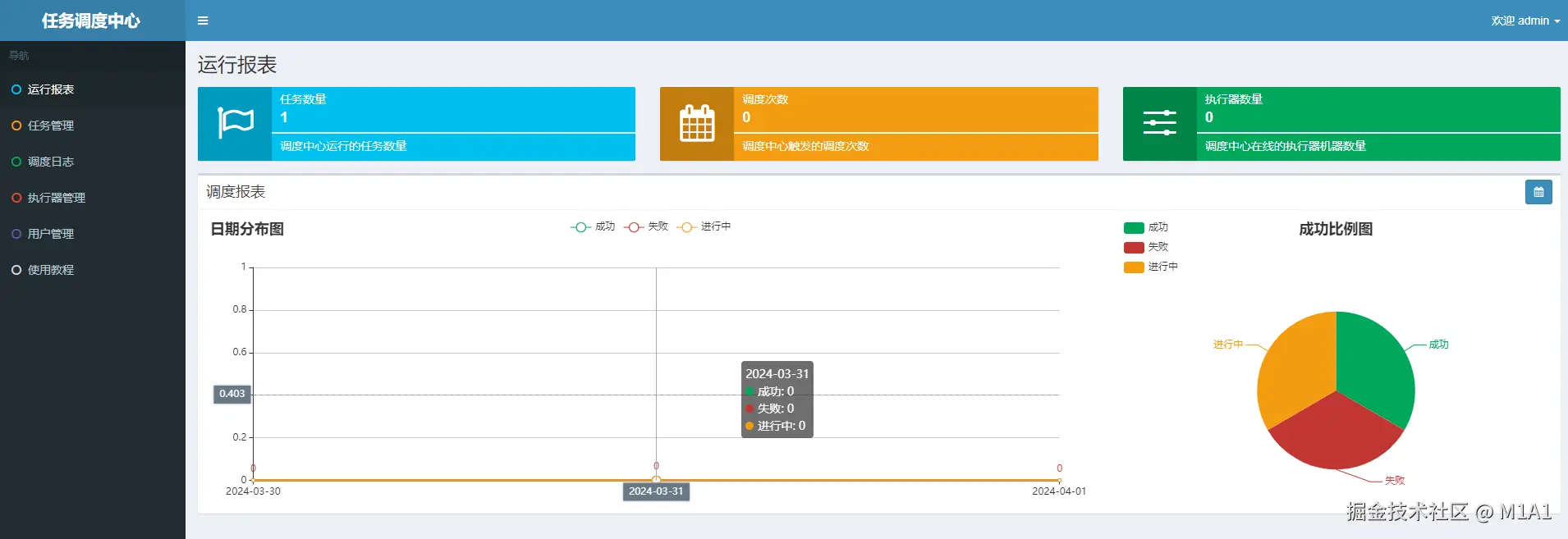1568x539 pixels.
Task: Click the 运行报表 page heading
Action: (x=237, y=65)
